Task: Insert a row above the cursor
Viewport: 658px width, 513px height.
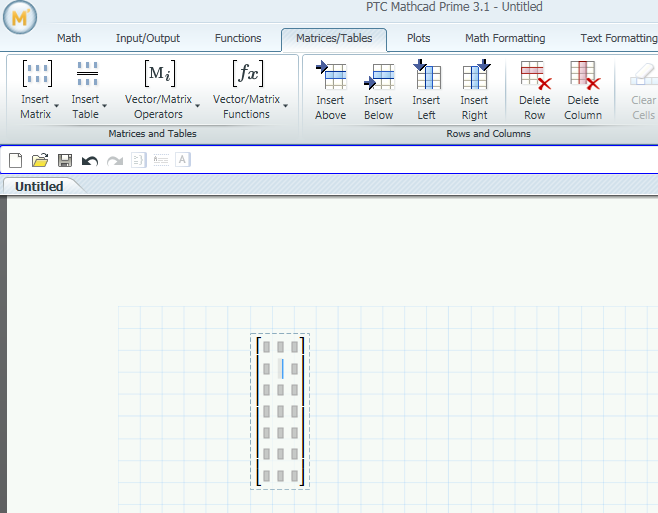Action: (x=331, y=90)
